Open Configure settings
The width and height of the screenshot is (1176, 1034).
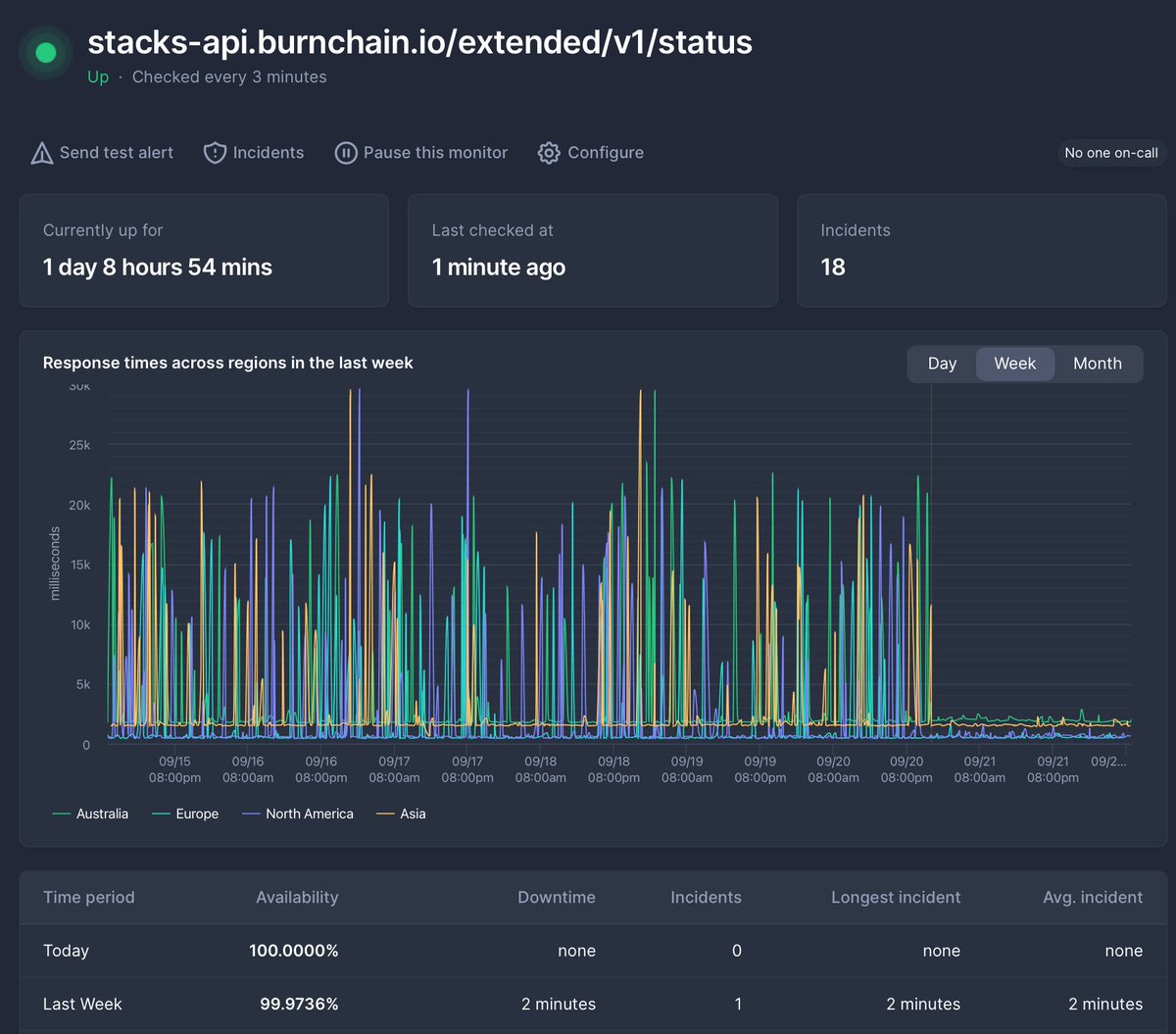point(591,153)
